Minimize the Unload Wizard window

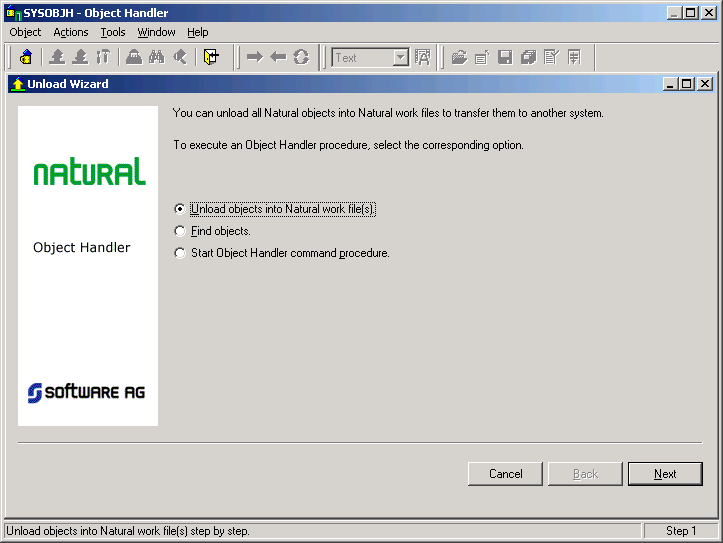pos(670,84)
